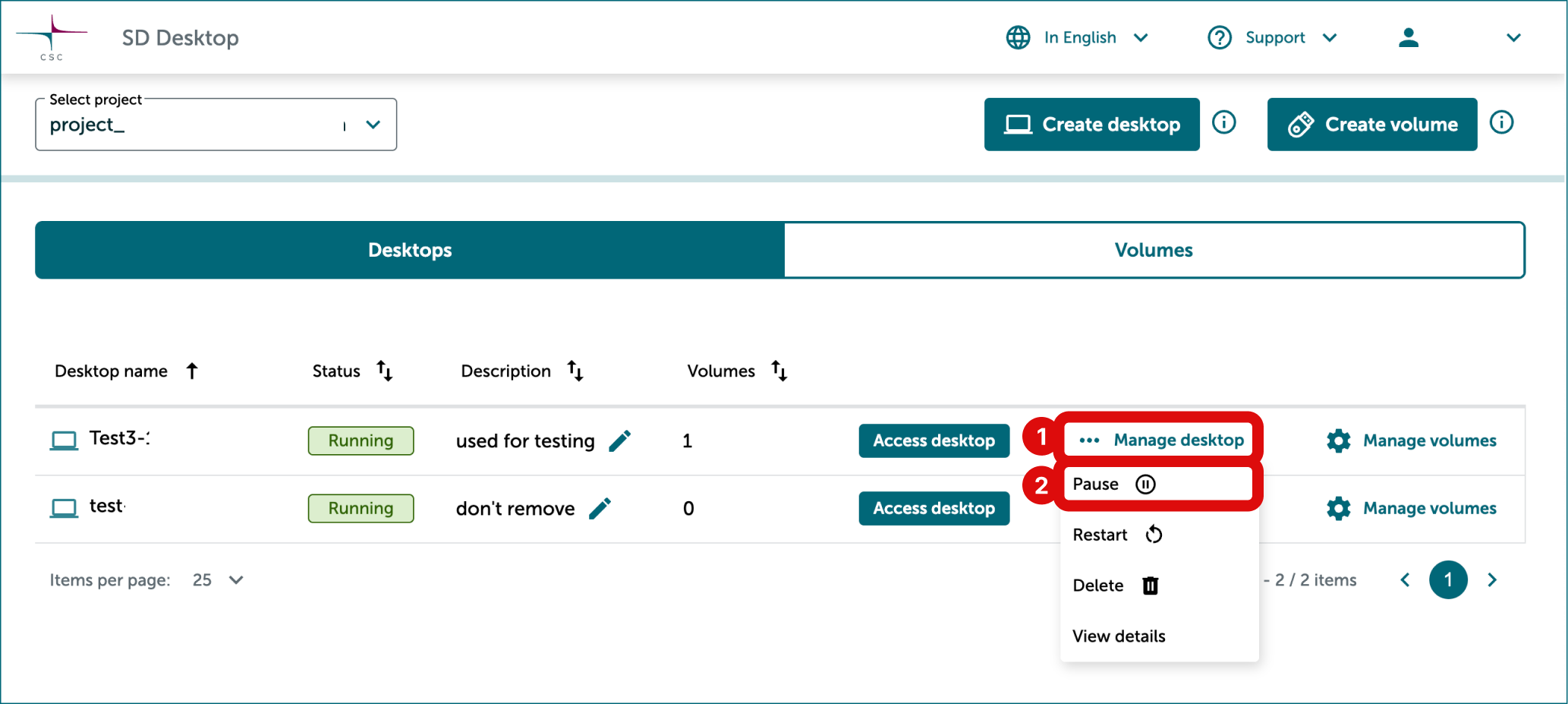Click the Test3 desktop name
The image size is (1568, 704).
119,438
